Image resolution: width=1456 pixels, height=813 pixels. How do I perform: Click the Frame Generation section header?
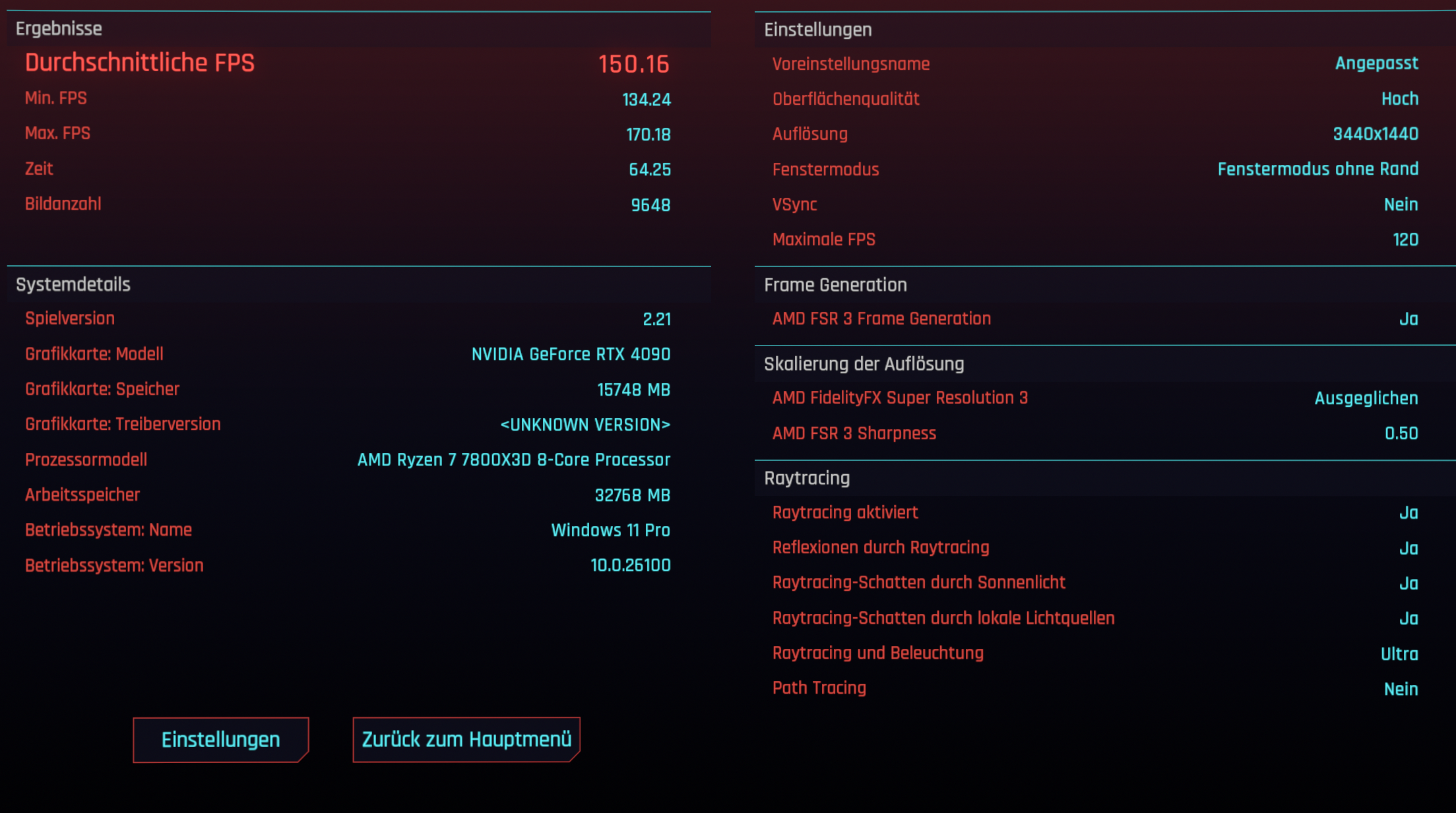click(x=835, y=285)
